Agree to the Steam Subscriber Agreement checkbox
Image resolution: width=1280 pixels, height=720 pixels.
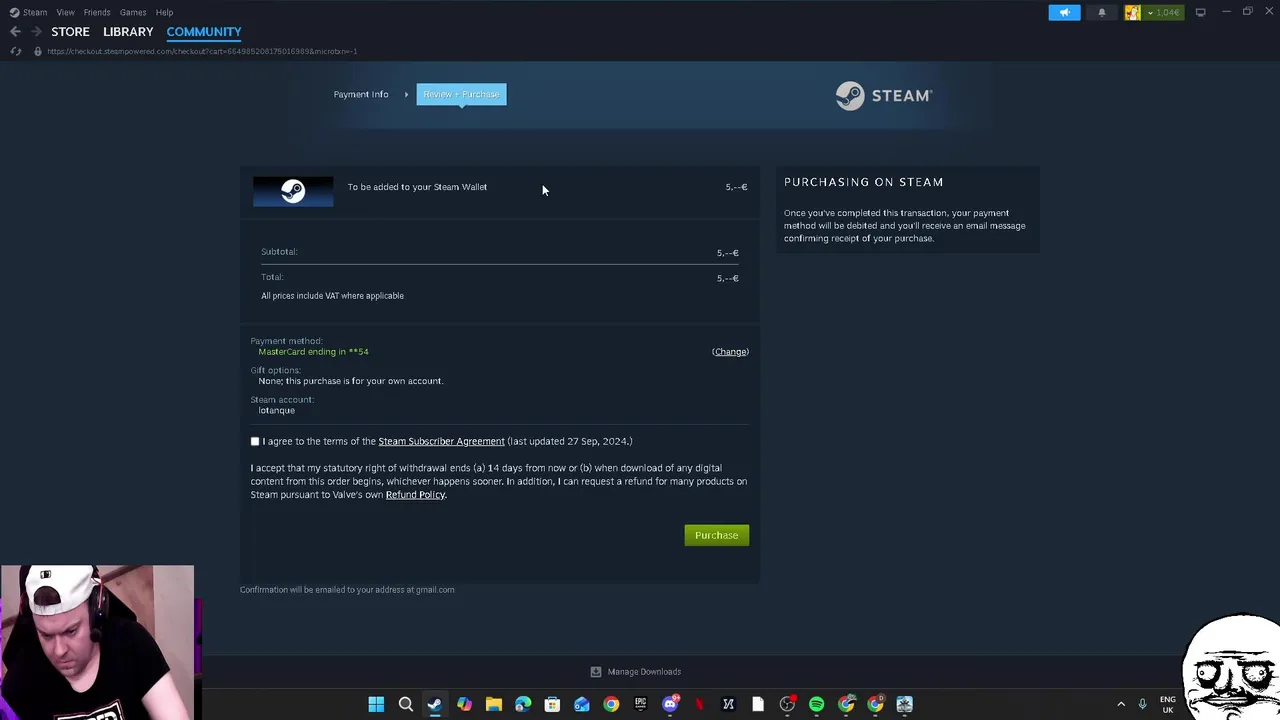click(x=255, y=441)
